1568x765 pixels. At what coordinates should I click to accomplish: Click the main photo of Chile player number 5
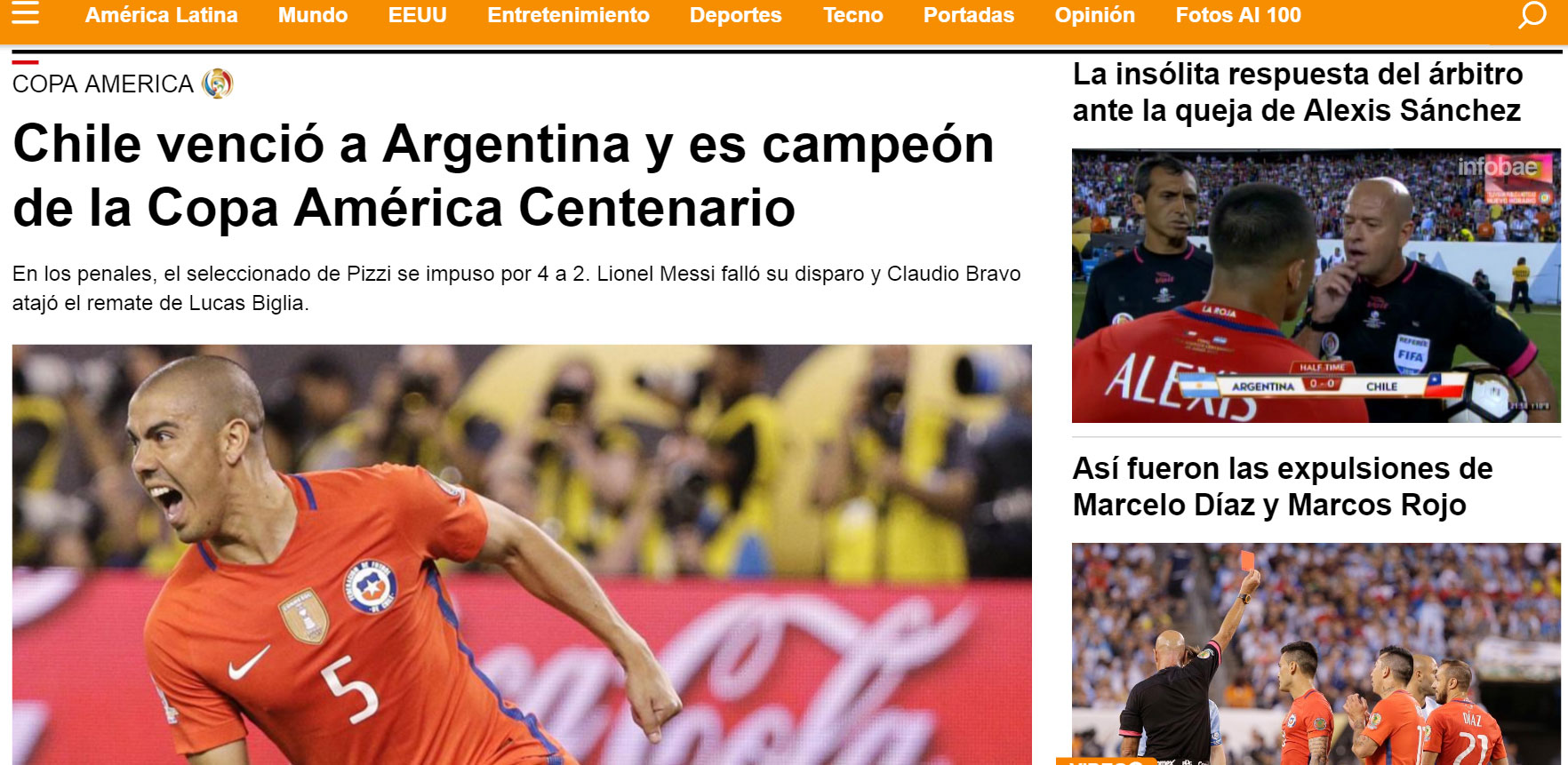pos(522,554)
